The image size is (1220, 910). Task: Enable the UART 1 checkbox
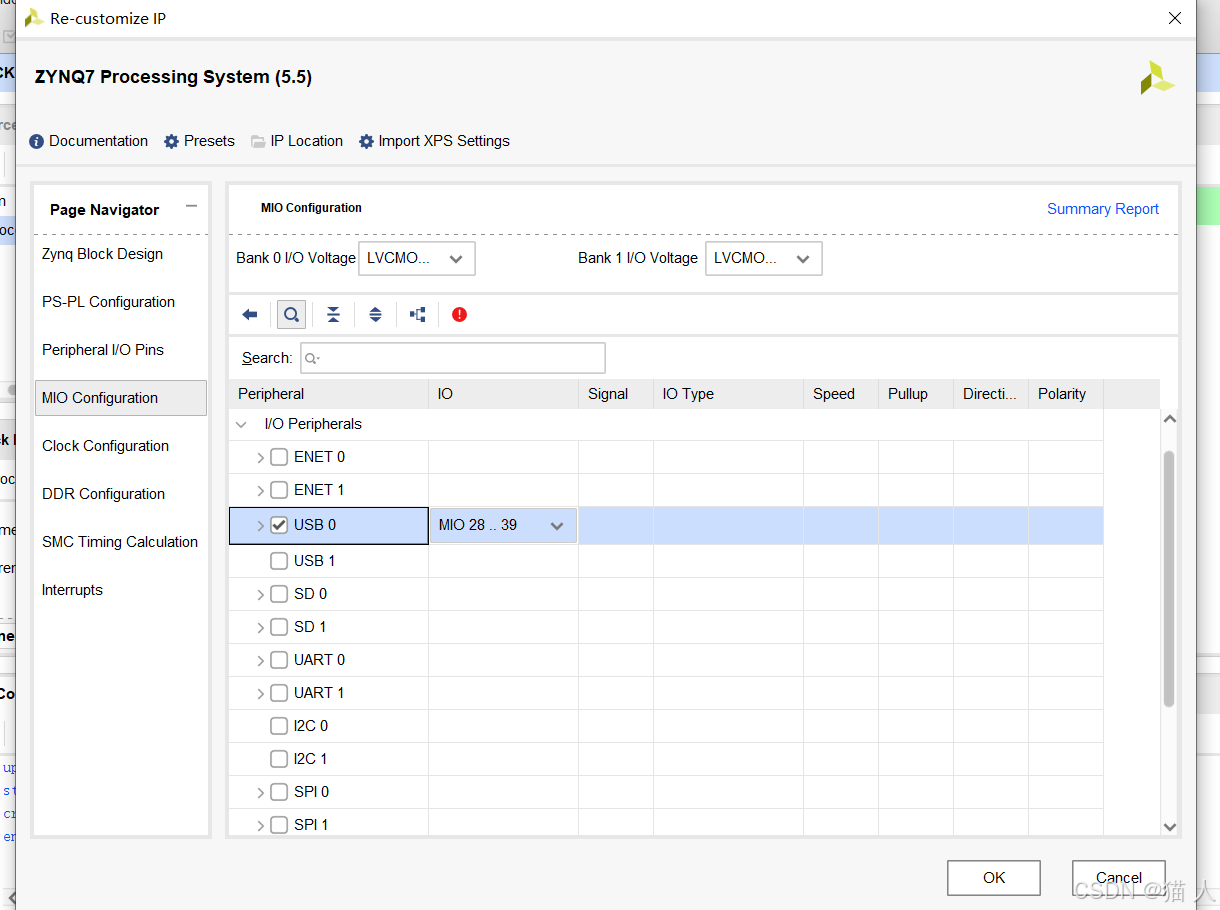(x=279, y=693)
